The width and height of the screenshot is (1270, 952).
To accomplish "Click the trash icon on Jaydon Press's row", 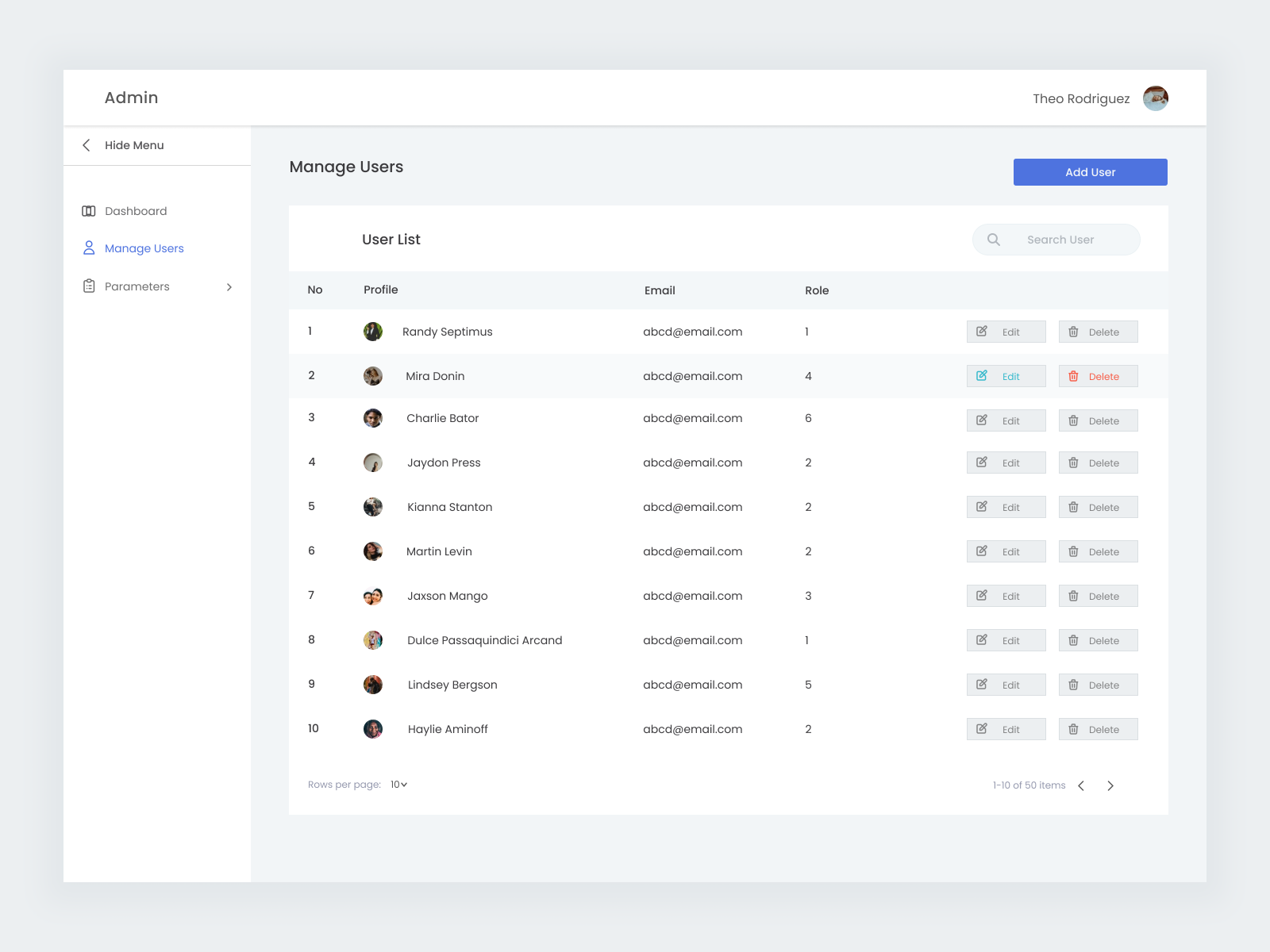I will coord(1074,463).
